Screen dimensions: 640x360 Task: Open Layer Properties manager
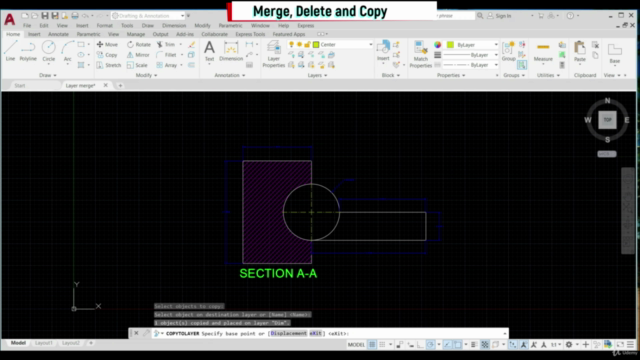(x=273, y=54)
